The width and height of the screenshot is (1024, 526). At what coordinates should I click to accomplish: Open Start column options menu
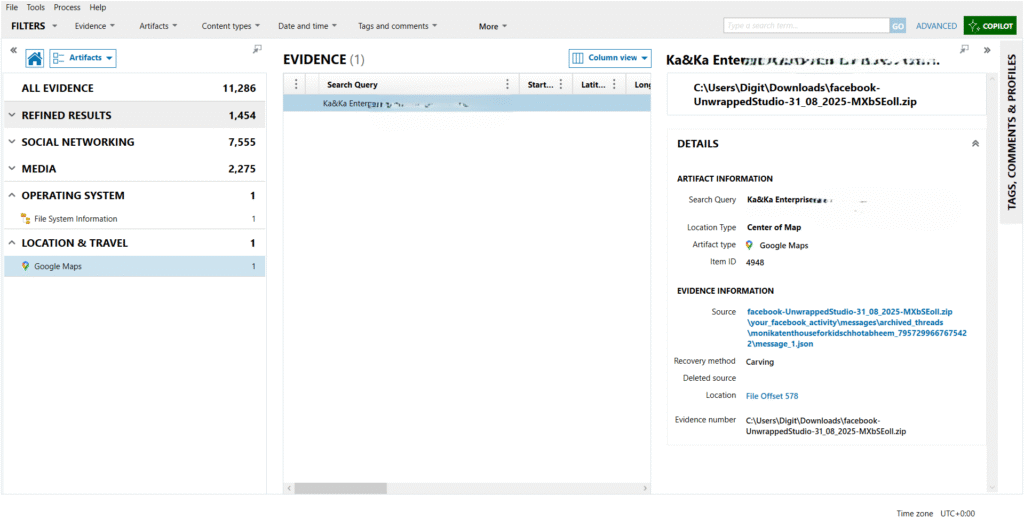[x=560, y=84]
